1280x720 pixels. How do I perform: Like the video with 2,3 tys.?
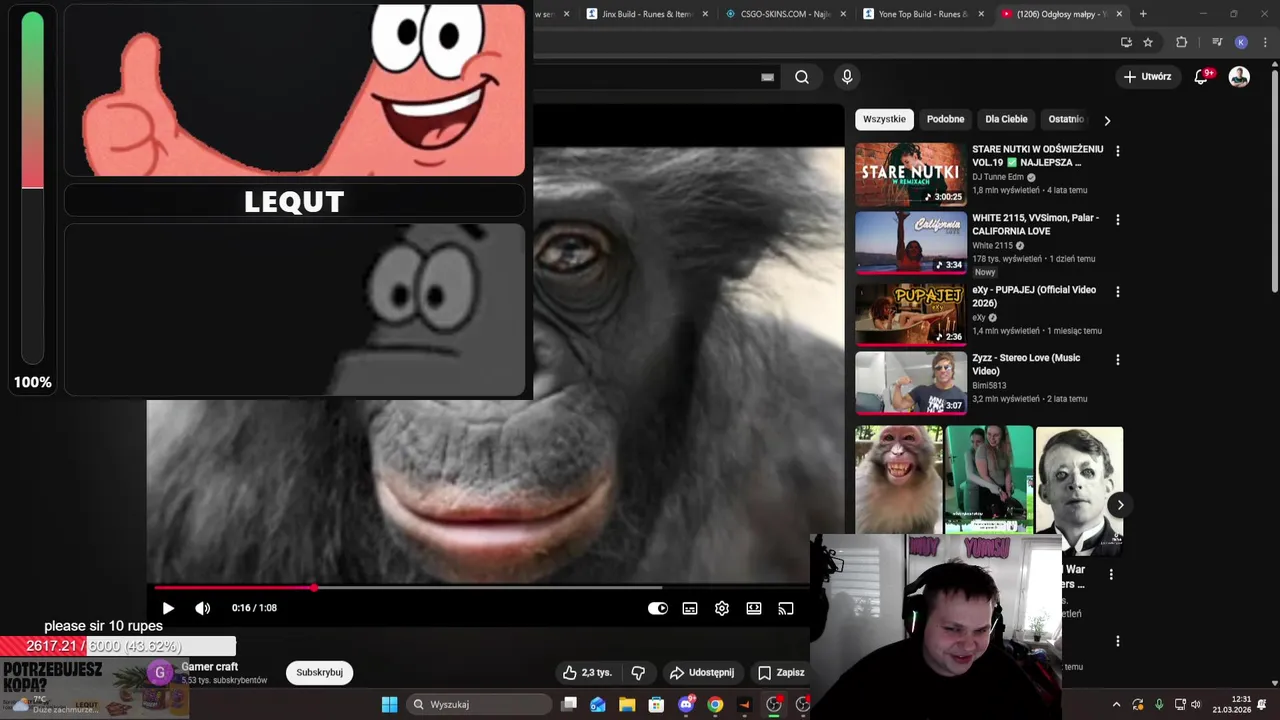point(587,673)
